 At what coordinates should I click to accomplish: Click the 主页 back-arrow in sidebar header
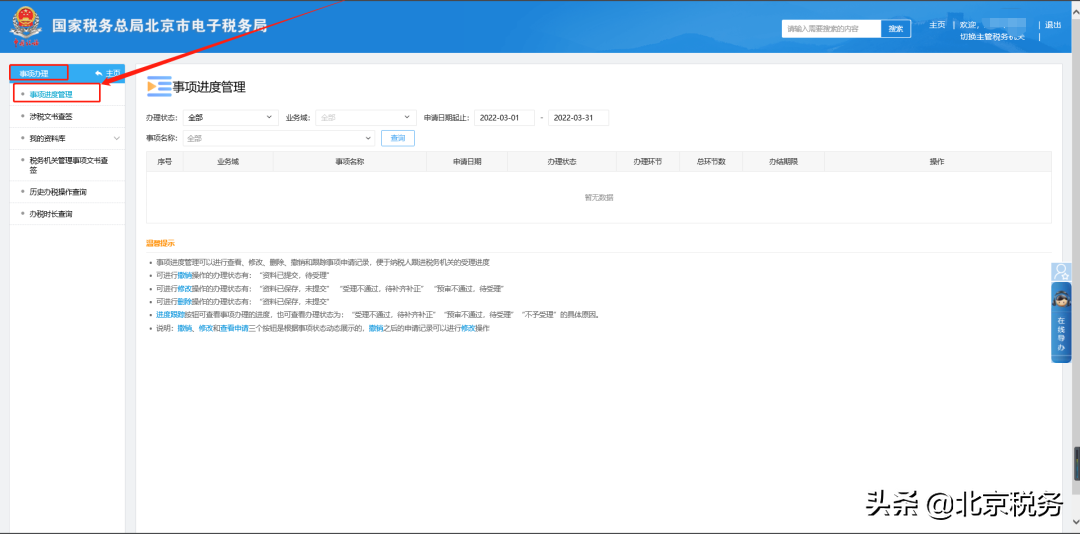[x=107, y=73]
